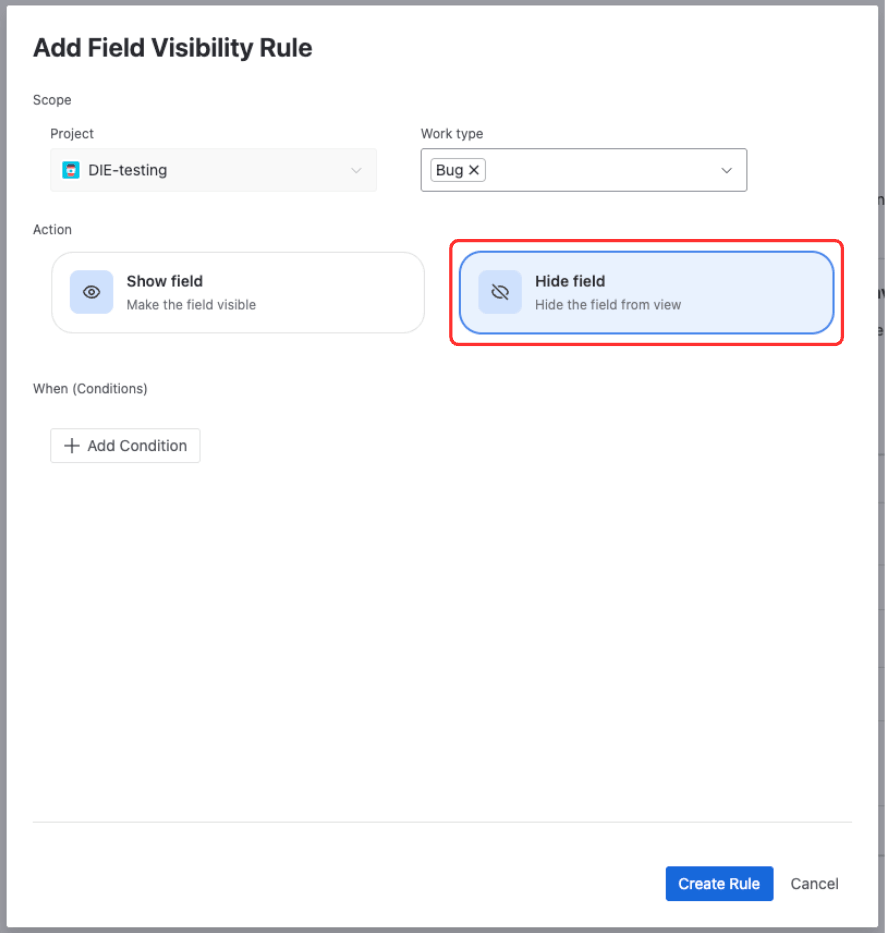This screenshot has height=933, width=885.
Task: Open the DIE-testing project picker
Action: (213, 170)
